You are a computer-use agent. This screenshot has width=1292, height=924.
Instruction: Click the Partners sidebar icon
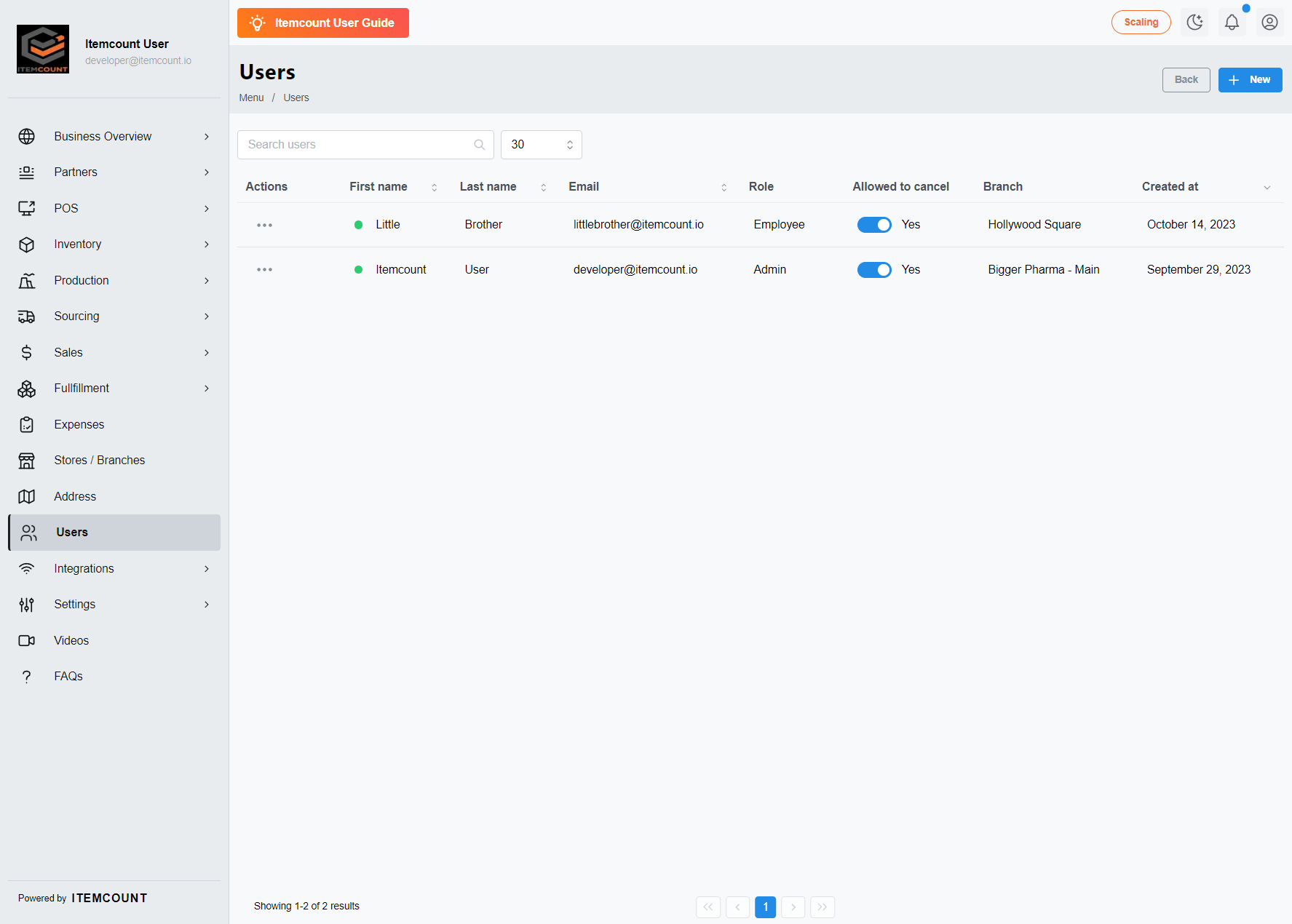(27, 172)
